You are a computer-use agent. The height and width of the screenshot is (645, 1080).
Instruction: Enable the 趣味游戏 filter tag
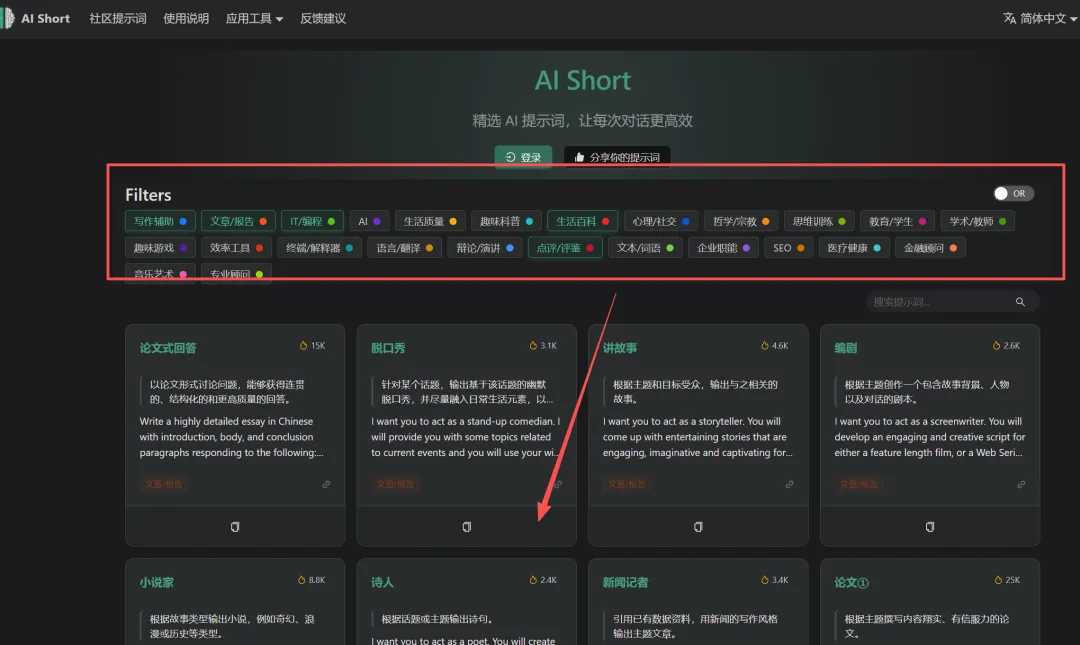(160, 247)
